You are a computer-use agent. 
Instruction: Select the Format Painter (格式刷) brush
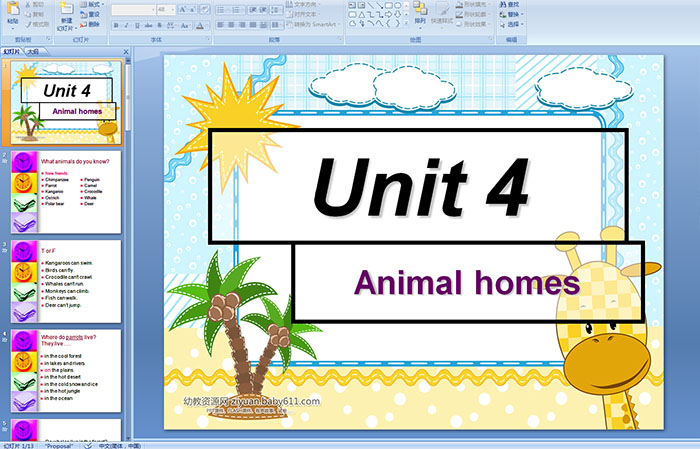(37, 24)
